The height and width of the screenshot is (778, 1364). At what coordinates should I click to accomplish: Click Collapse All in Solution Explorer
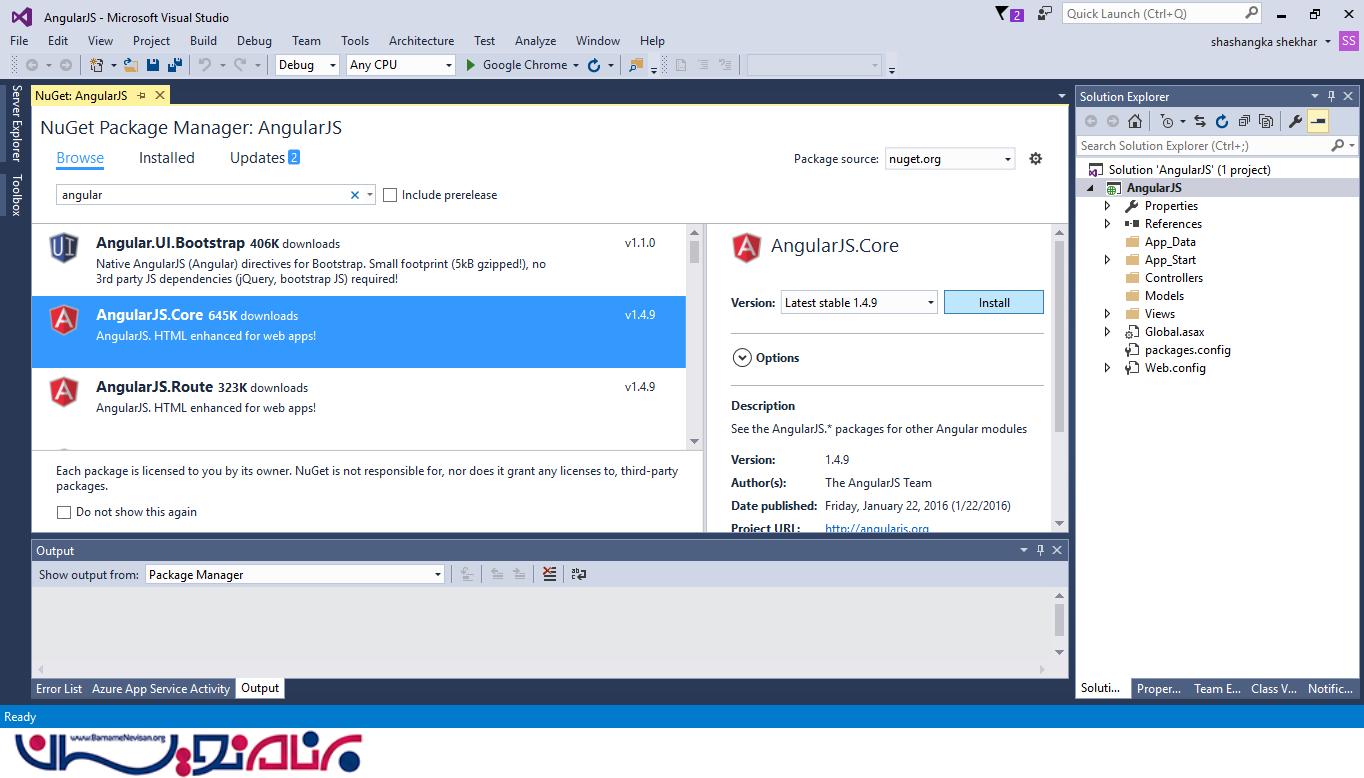[x=1243, y=121]
